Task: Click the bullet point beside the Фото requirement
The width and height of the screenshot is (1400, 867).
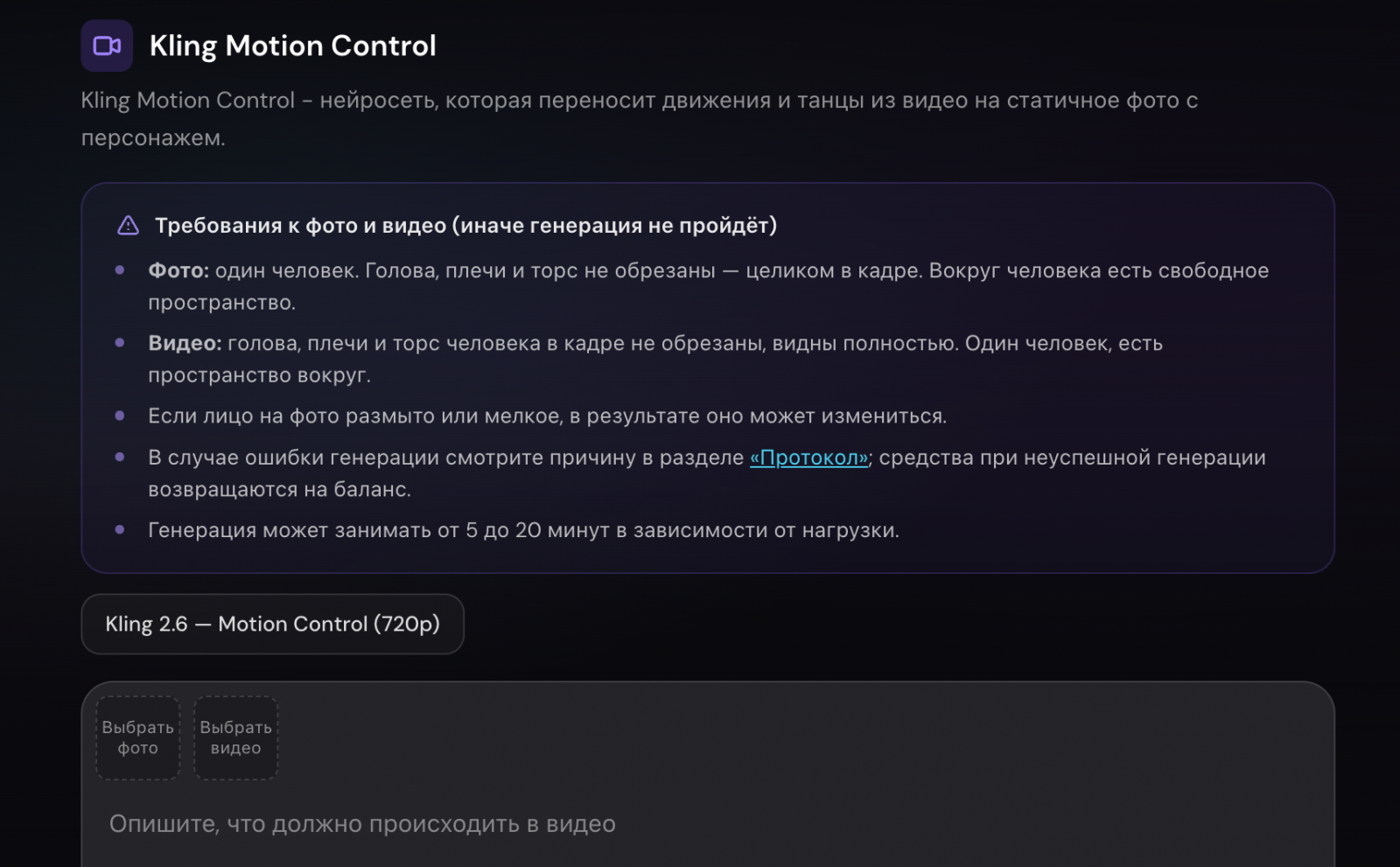Action: coord(119,271)
